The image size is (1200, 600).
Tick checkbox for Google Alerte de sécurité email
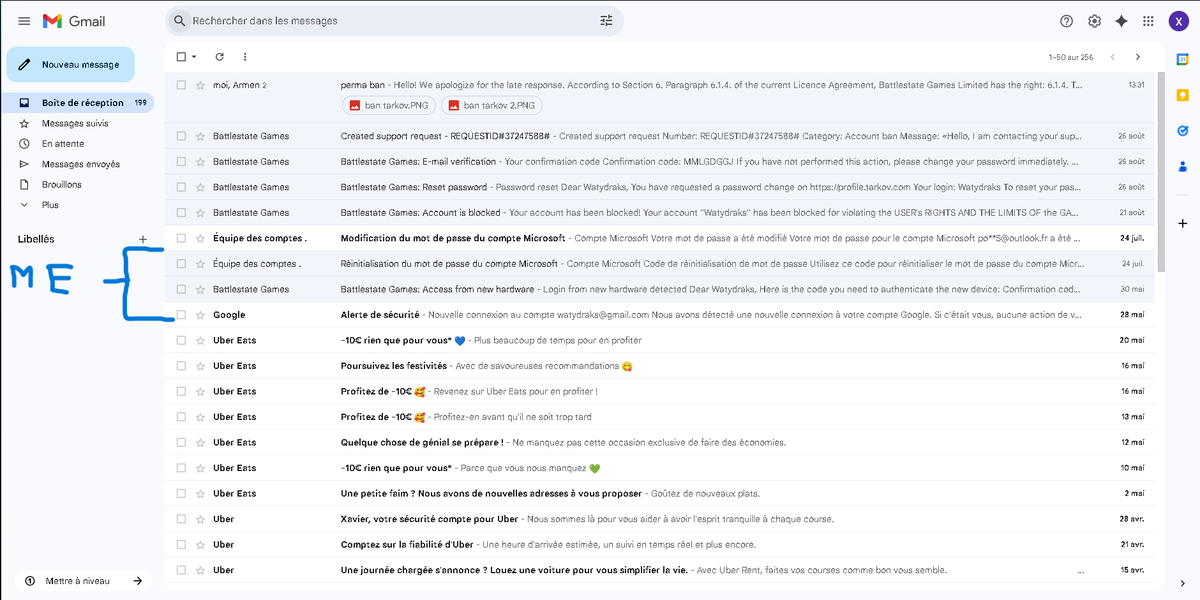[x=181, y=315]
